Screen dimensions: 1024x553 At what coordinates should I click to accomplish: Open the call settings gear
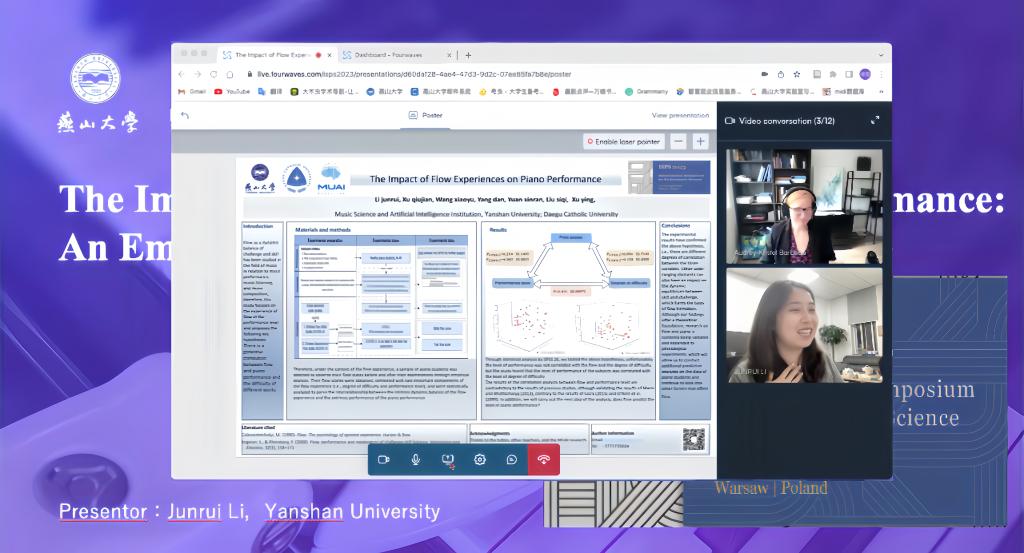point(480,459)
